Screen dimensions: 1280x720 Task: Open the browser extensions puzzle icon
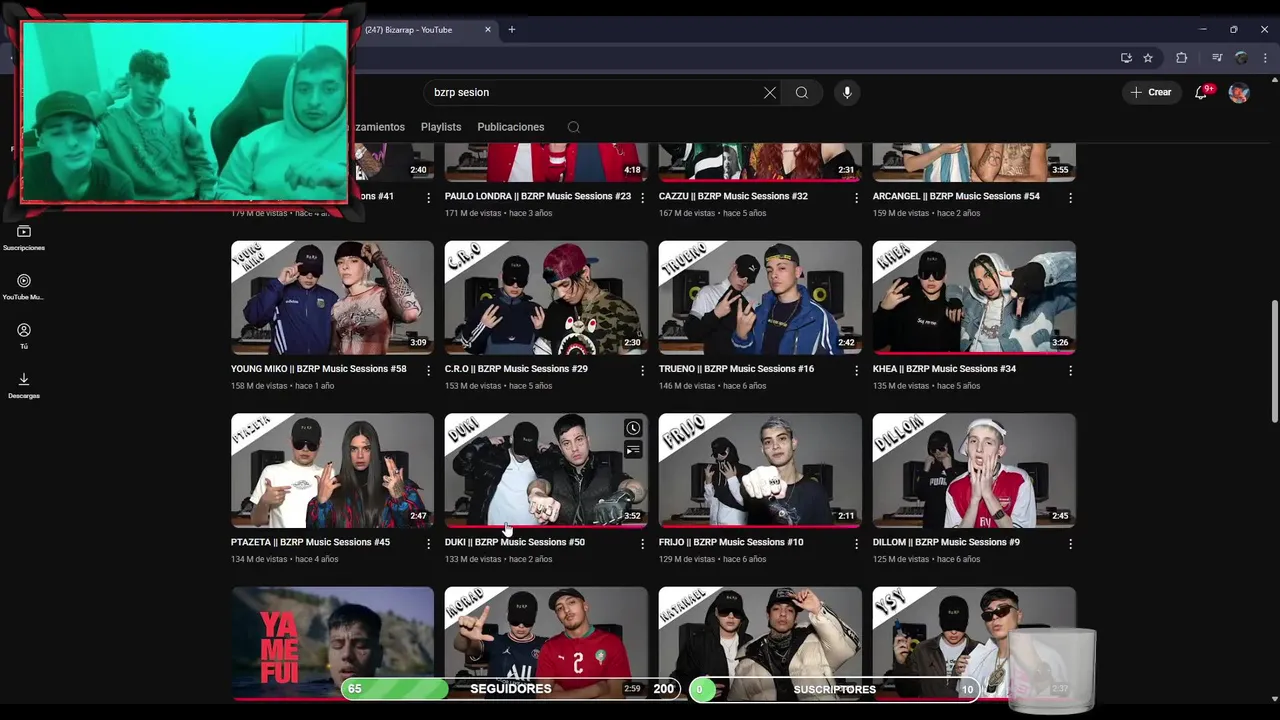[1181, 58]
